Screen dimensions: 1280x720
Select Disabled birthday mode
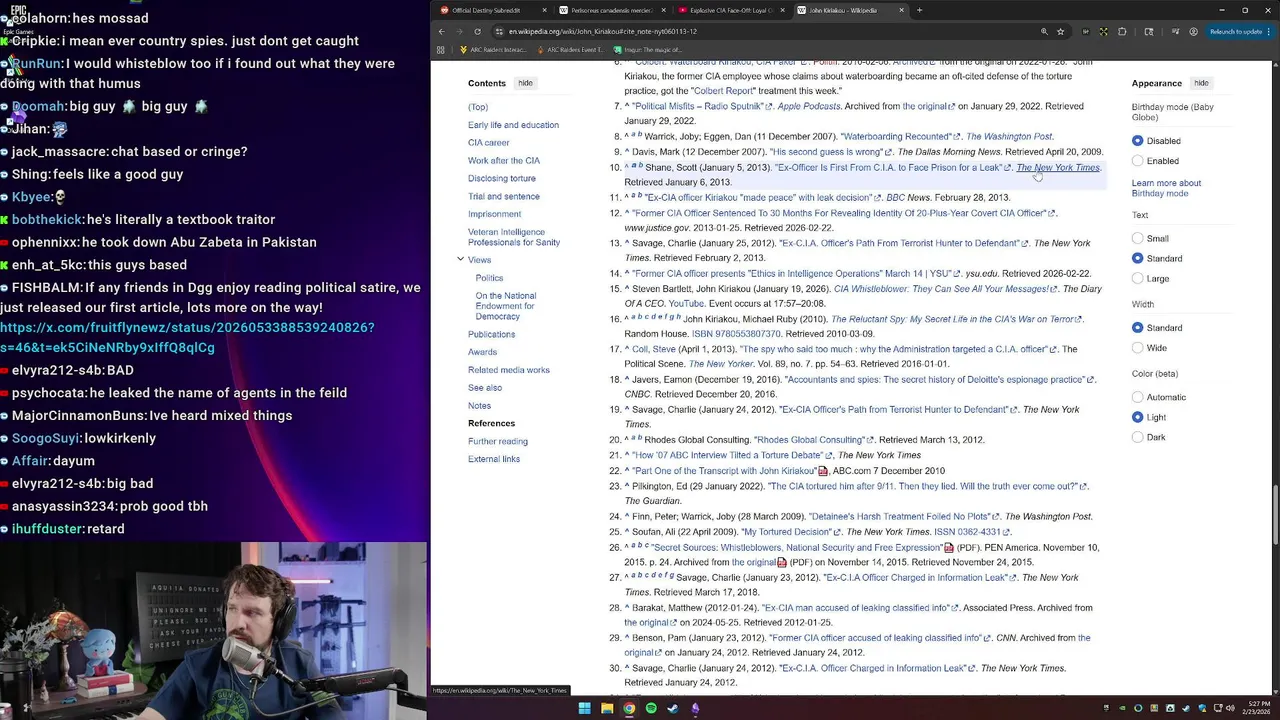point(1138,141)
